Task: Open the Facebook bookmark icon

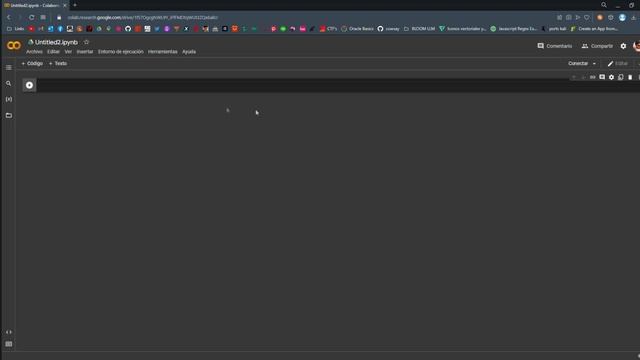Action: pos(60,29)
